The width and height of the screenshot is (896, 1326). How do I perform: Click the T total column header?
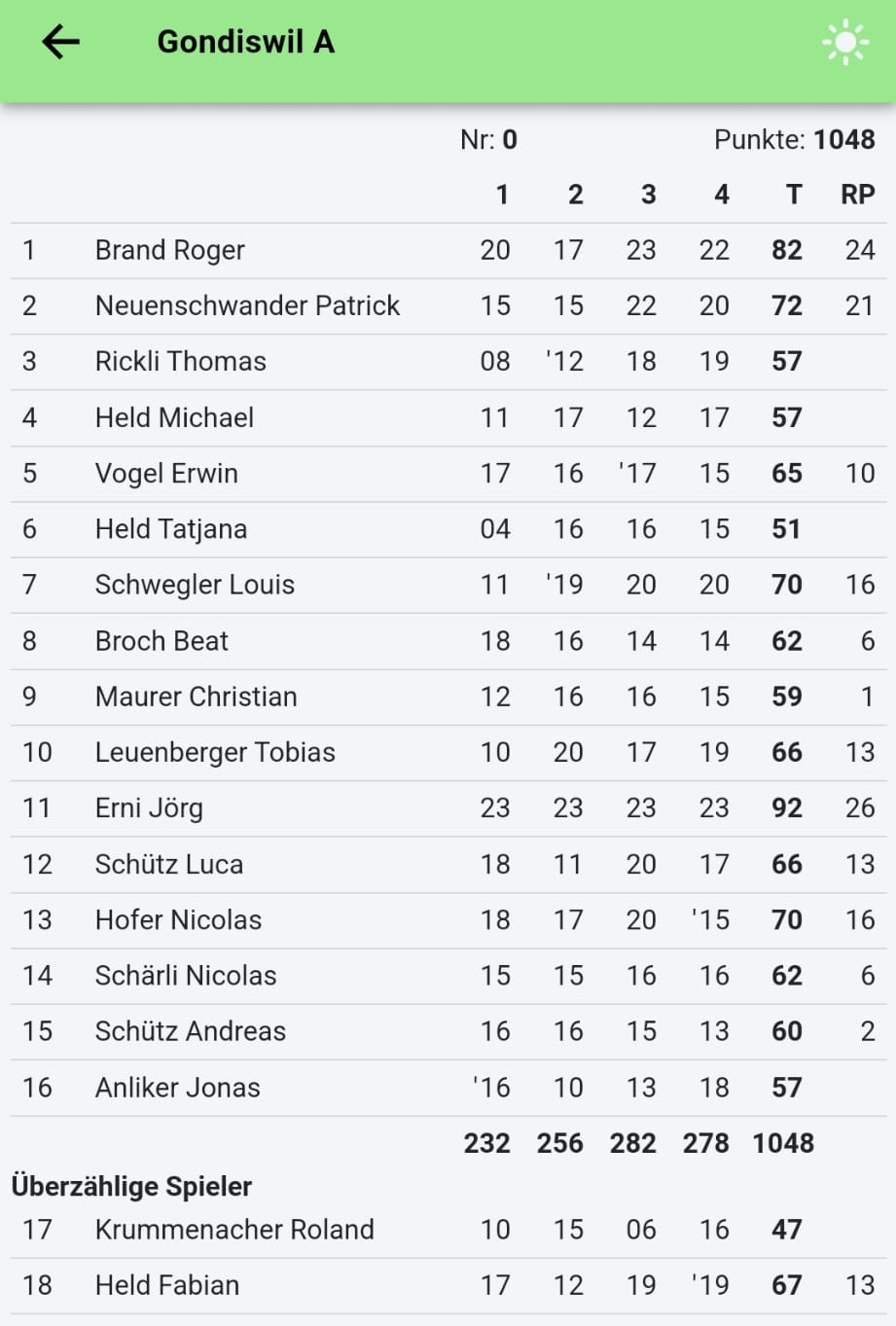(794, 195)
